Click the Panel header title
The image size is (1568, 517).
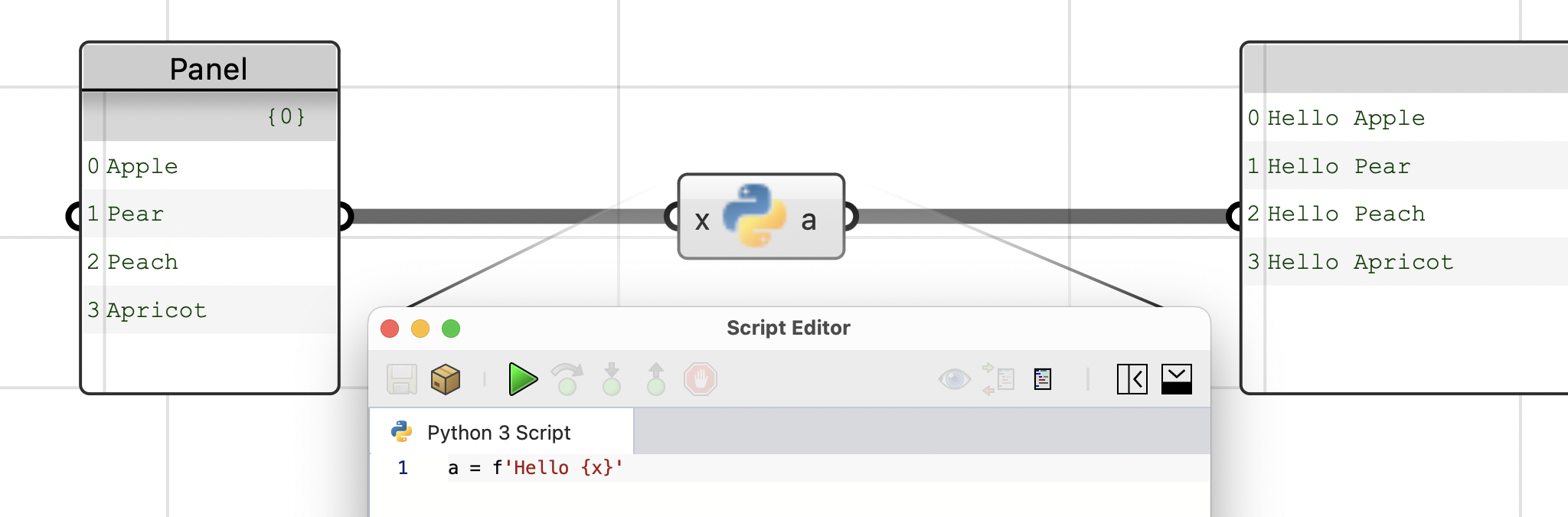pyautogui.click(x=209, y=69)
